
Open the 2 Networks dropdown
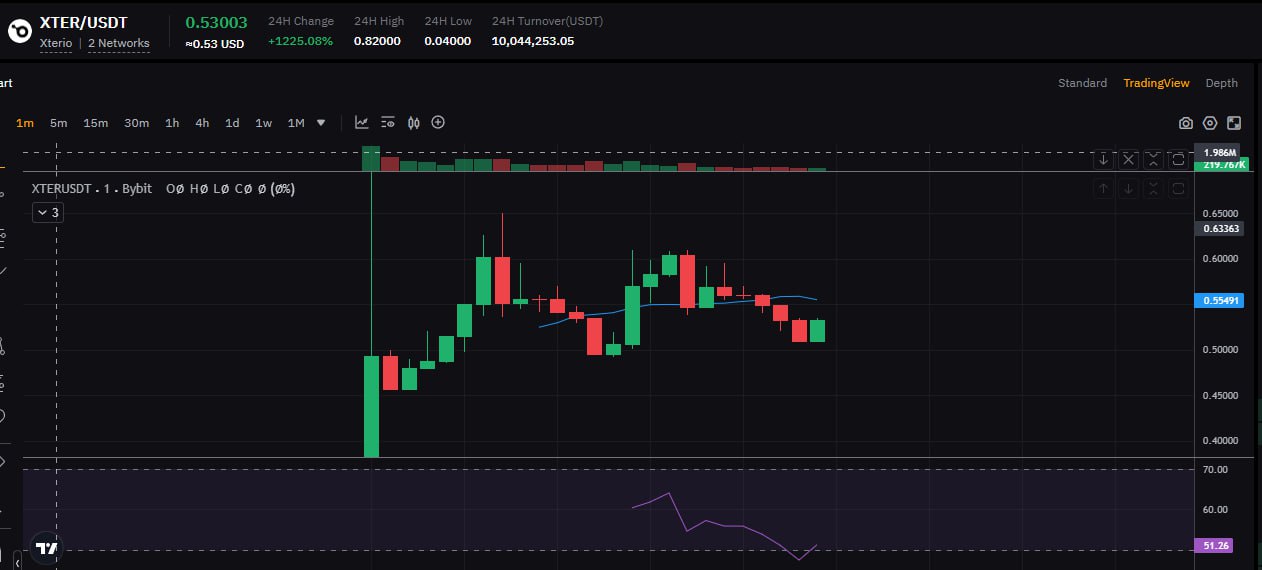pos(119,43)
